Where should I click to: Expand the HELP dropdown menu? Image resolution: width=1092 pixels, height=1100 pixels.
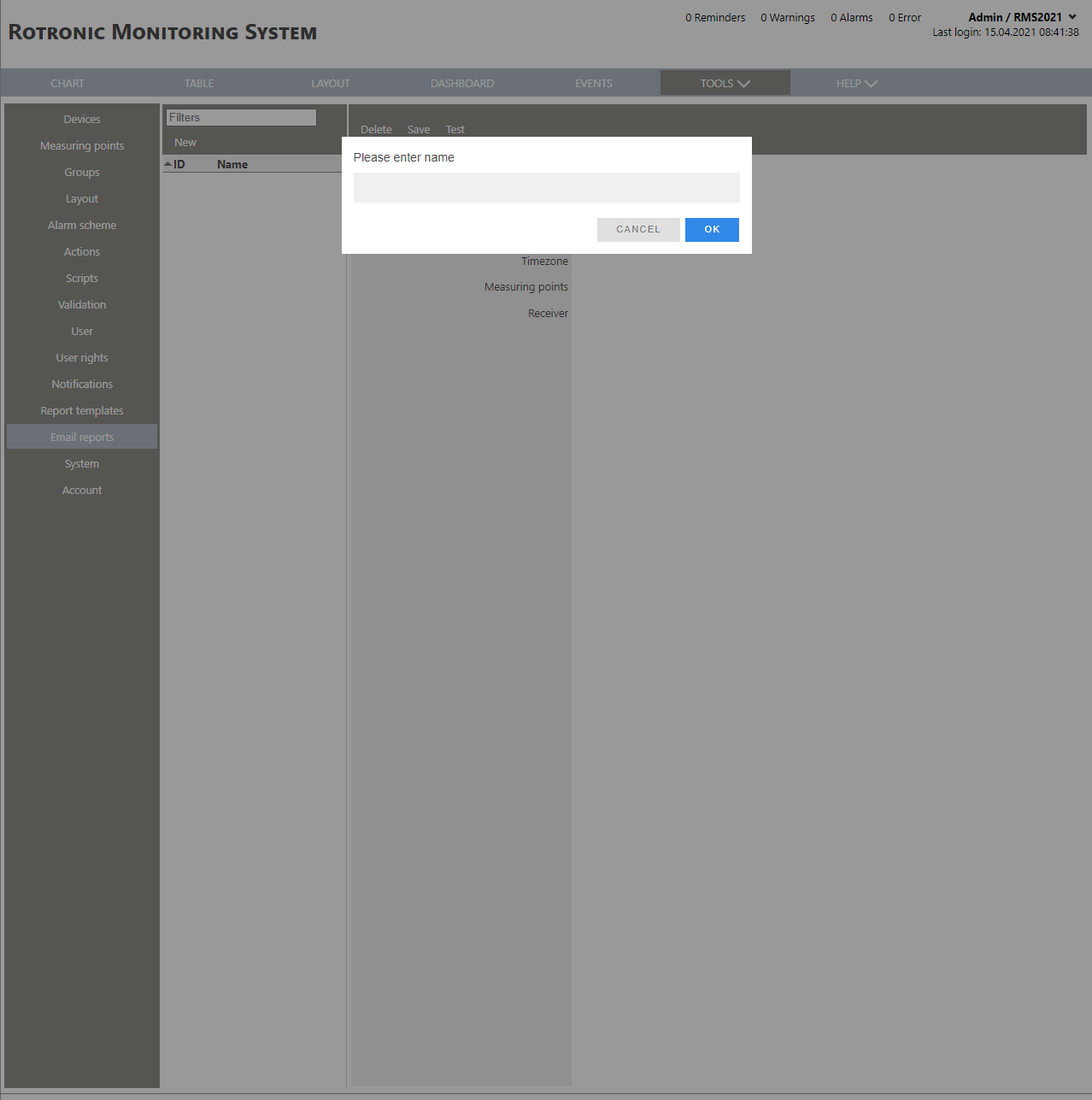coord(856,83)
